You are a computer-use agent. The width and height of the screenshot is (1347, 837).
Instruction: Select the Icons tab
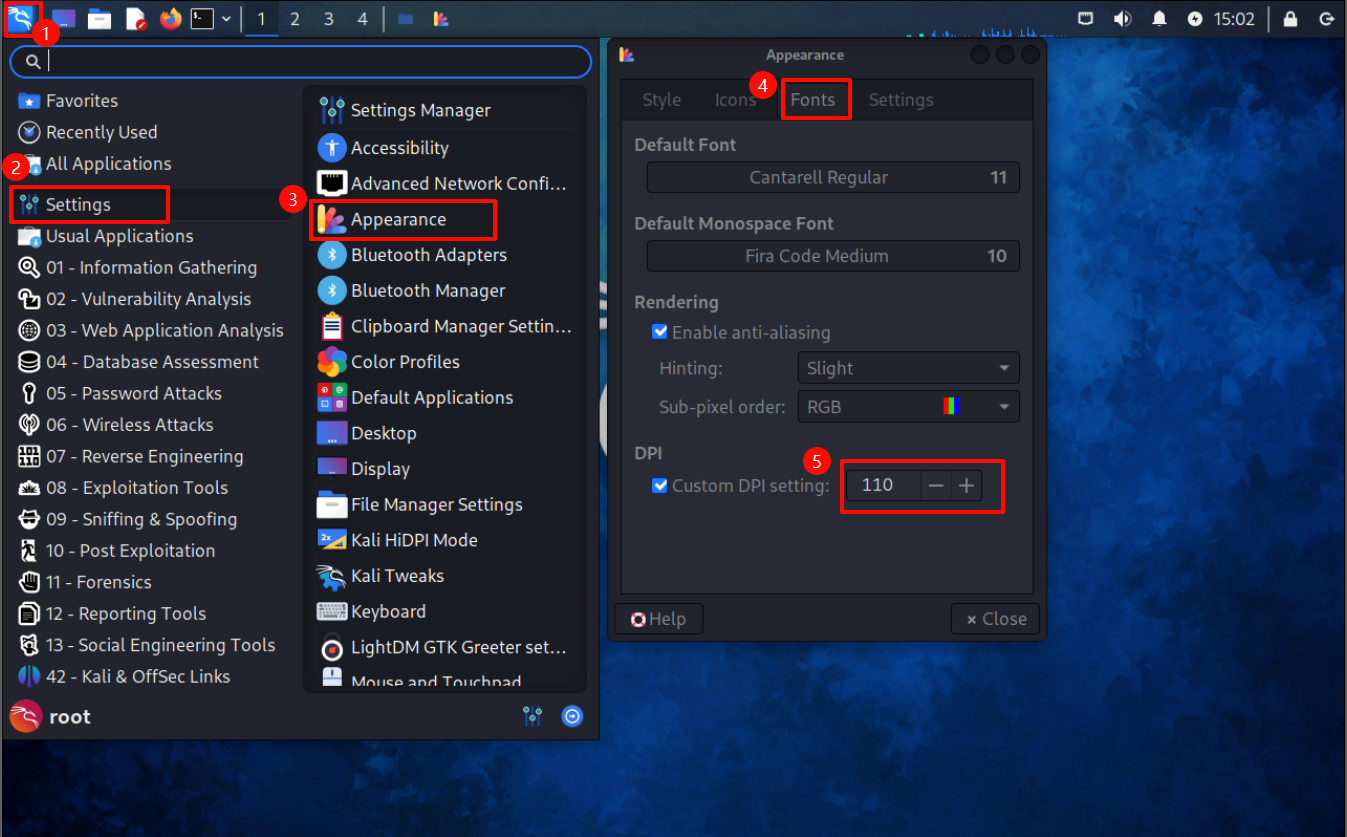point(735,100)
